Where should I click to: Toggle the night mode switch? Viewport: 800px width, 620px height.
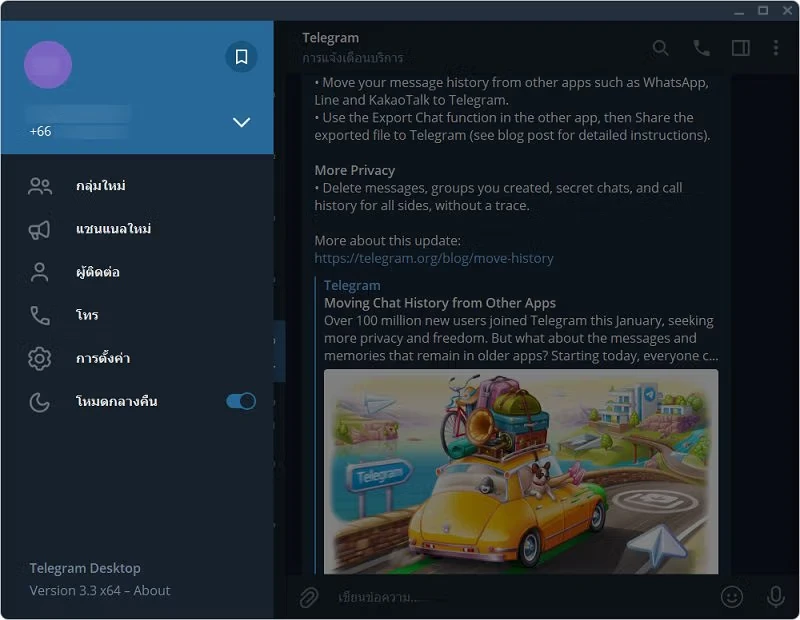coord(241,401)
